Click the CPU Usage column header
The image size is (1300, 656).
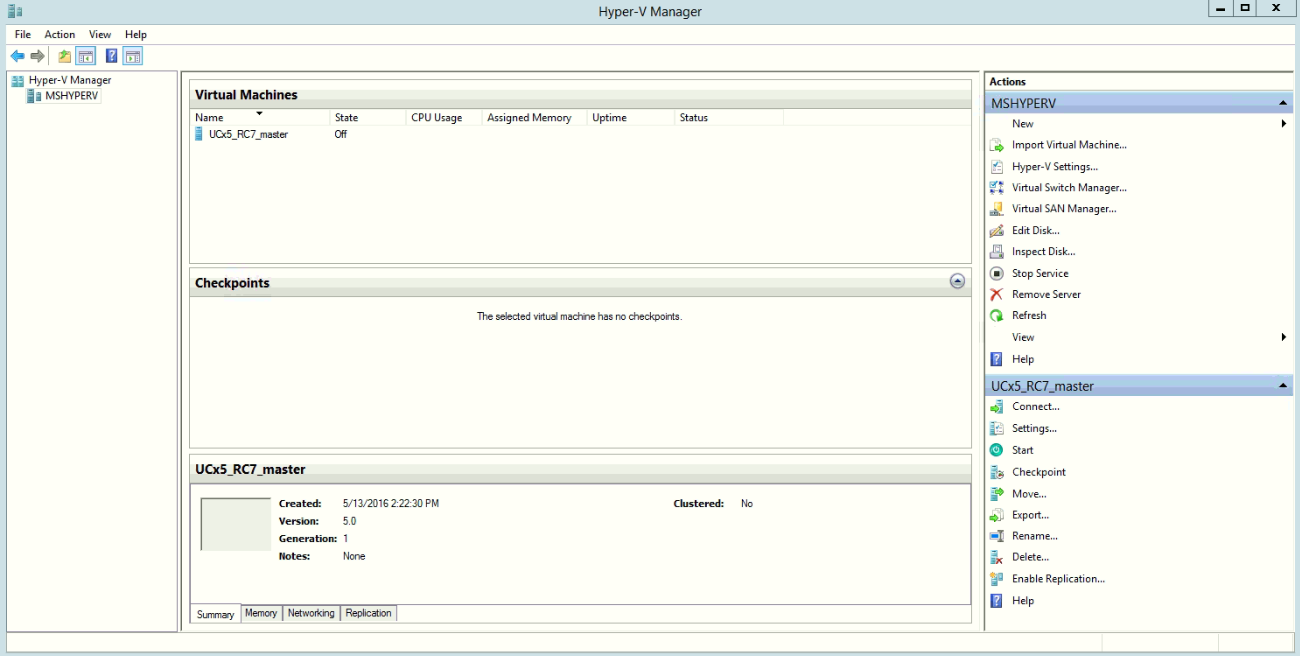tap(444, 118)
